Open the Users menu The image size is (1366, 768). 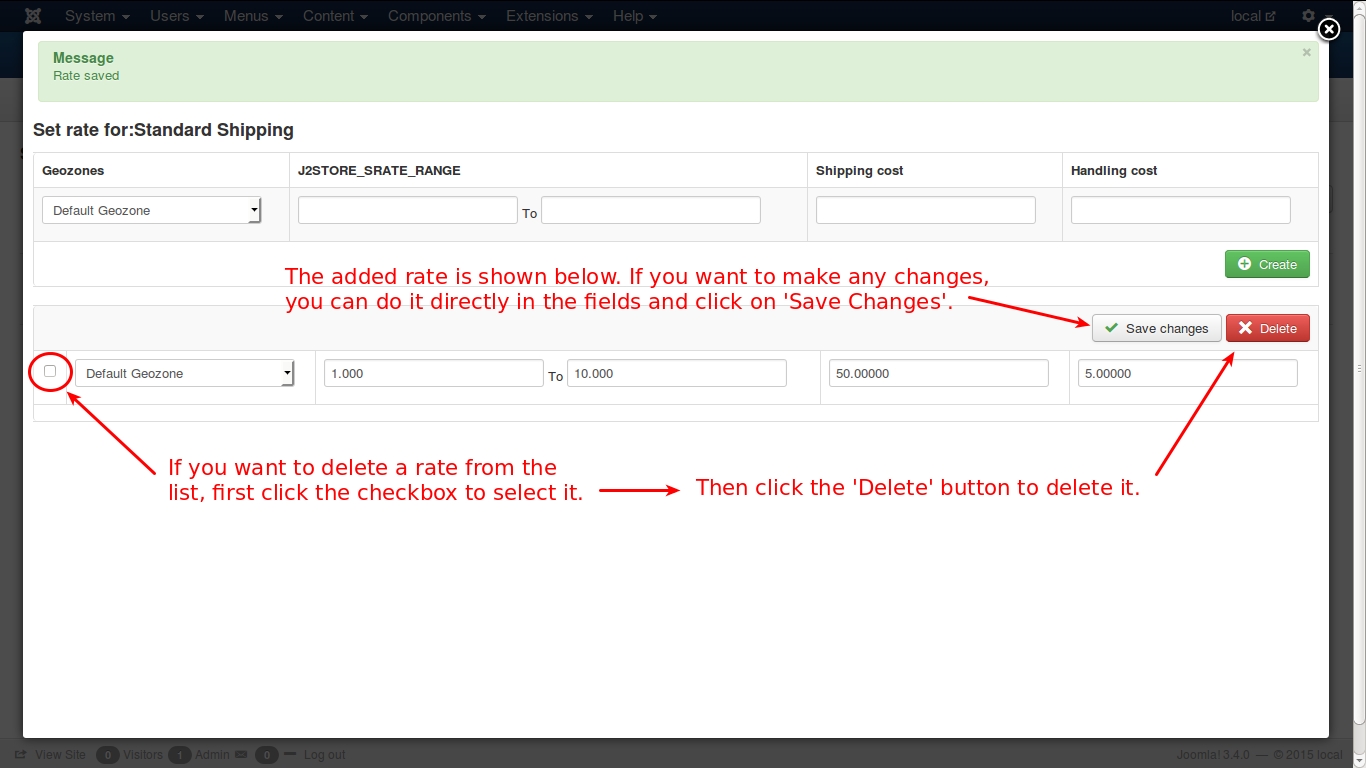(177, 16)
